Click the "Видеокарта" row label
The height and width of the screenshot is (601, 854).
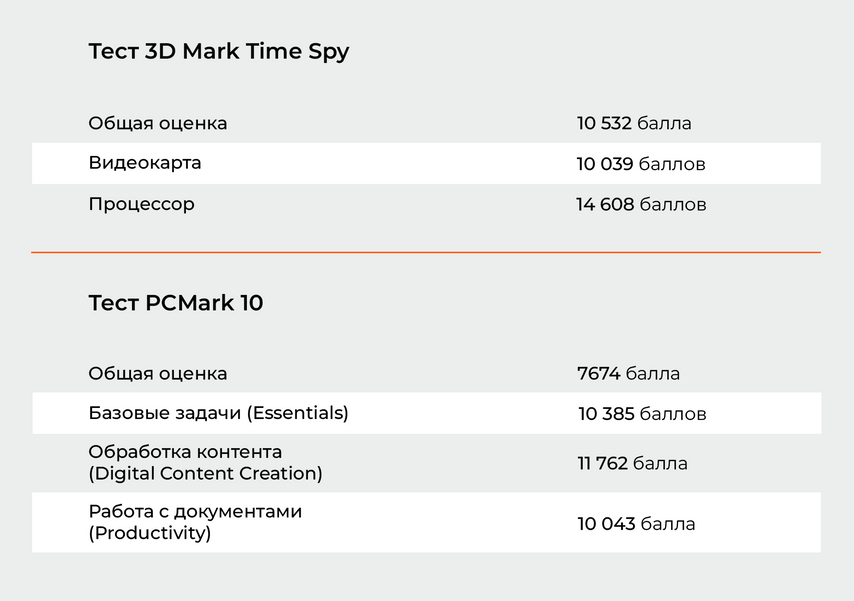click(x=144, y=163)
